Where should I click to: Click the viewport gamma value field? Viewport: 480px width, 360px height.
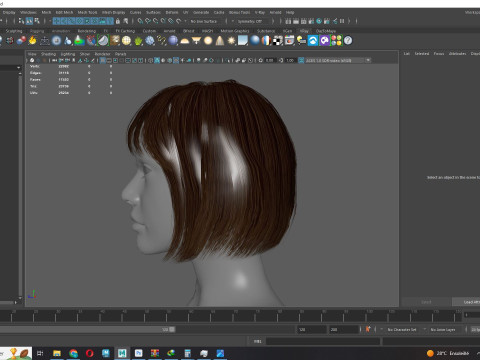290,60
